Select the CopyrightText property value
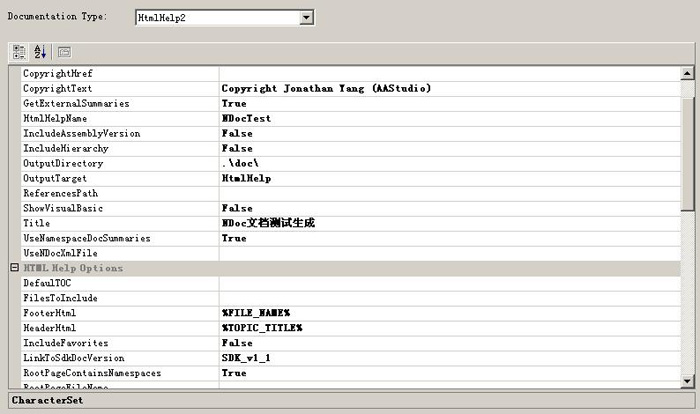This screenshot has height=414, width=700. tap(326, 88)
